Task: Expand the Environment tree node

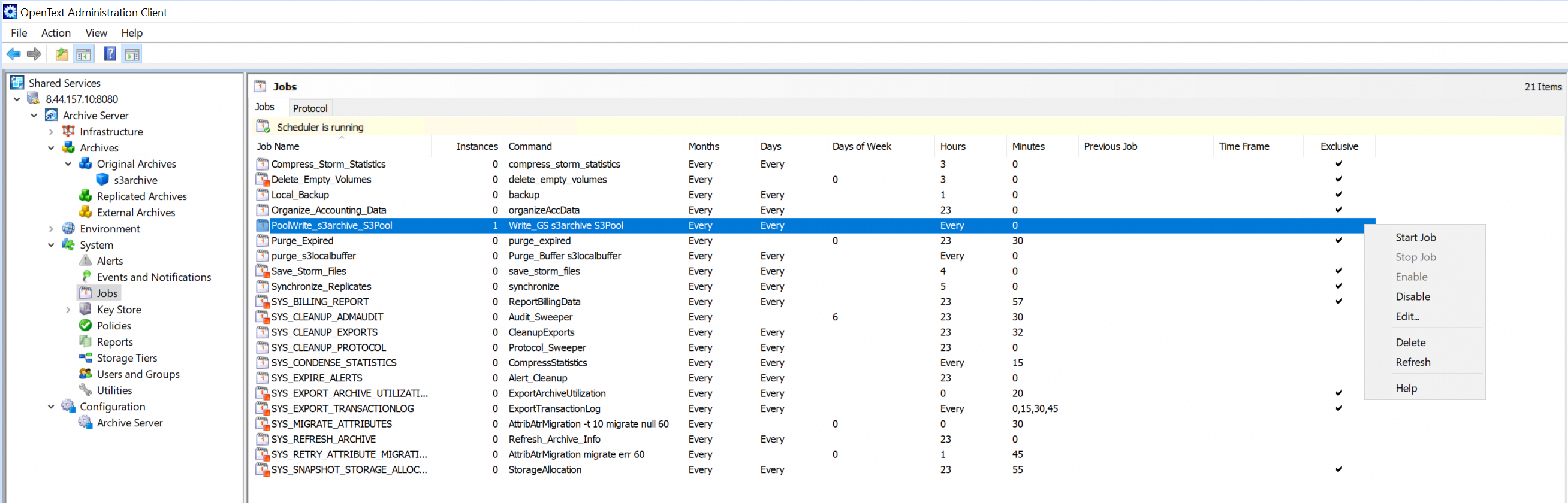Action: click(51, 229)
